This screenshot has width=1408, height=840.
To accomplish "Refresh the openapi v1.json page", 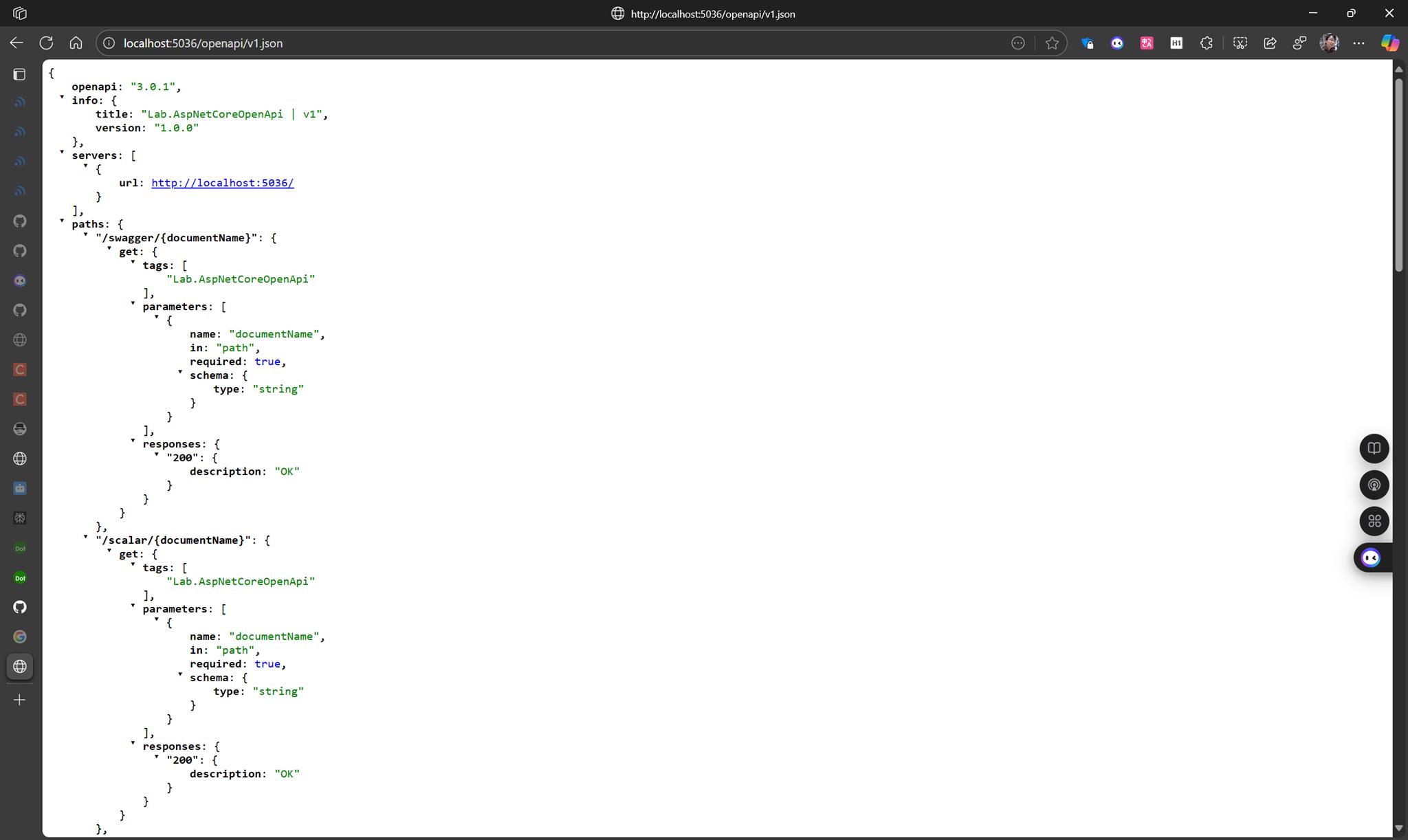I will 46,43.
